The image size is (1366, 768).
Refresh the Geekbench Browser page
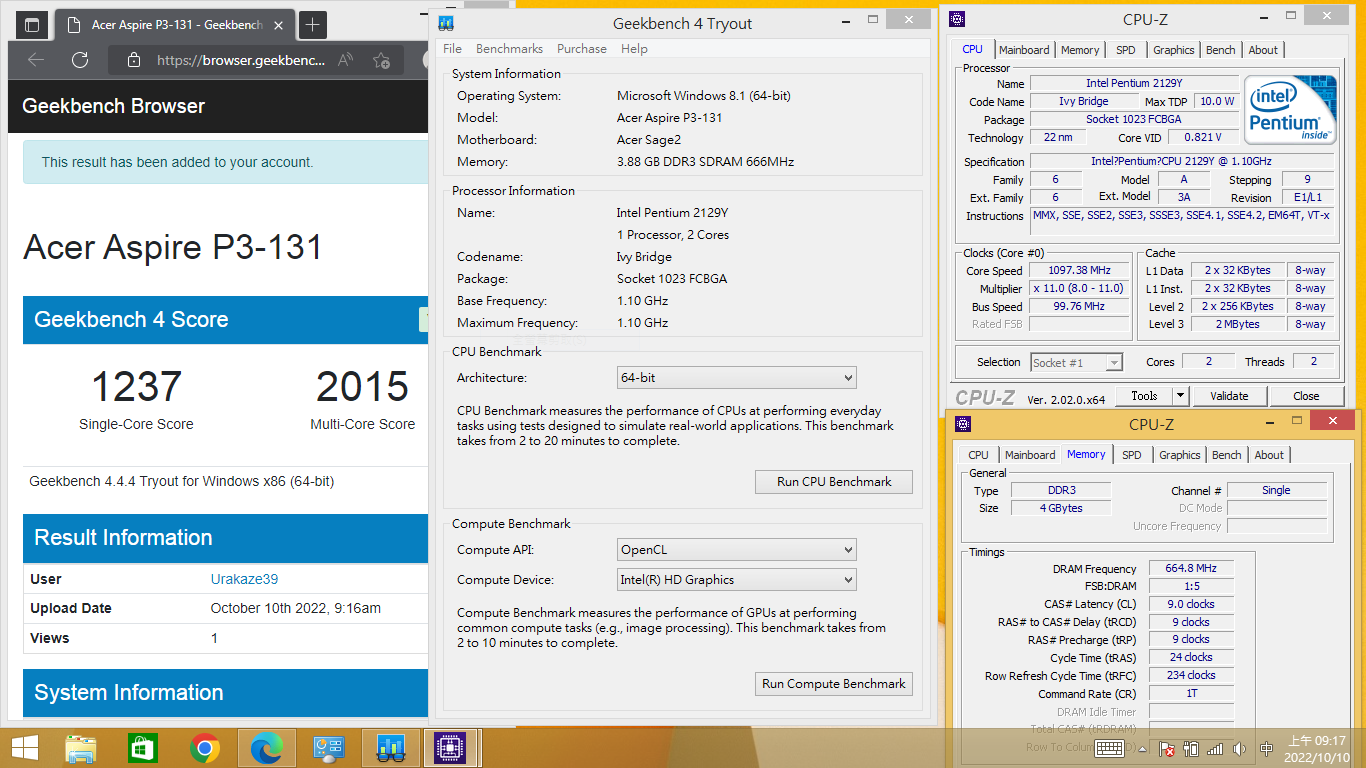80,60
